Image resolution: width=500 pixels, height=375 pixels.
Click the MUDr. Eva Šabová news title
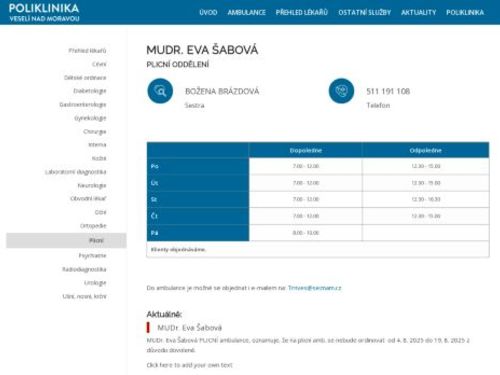pos(189,328)
